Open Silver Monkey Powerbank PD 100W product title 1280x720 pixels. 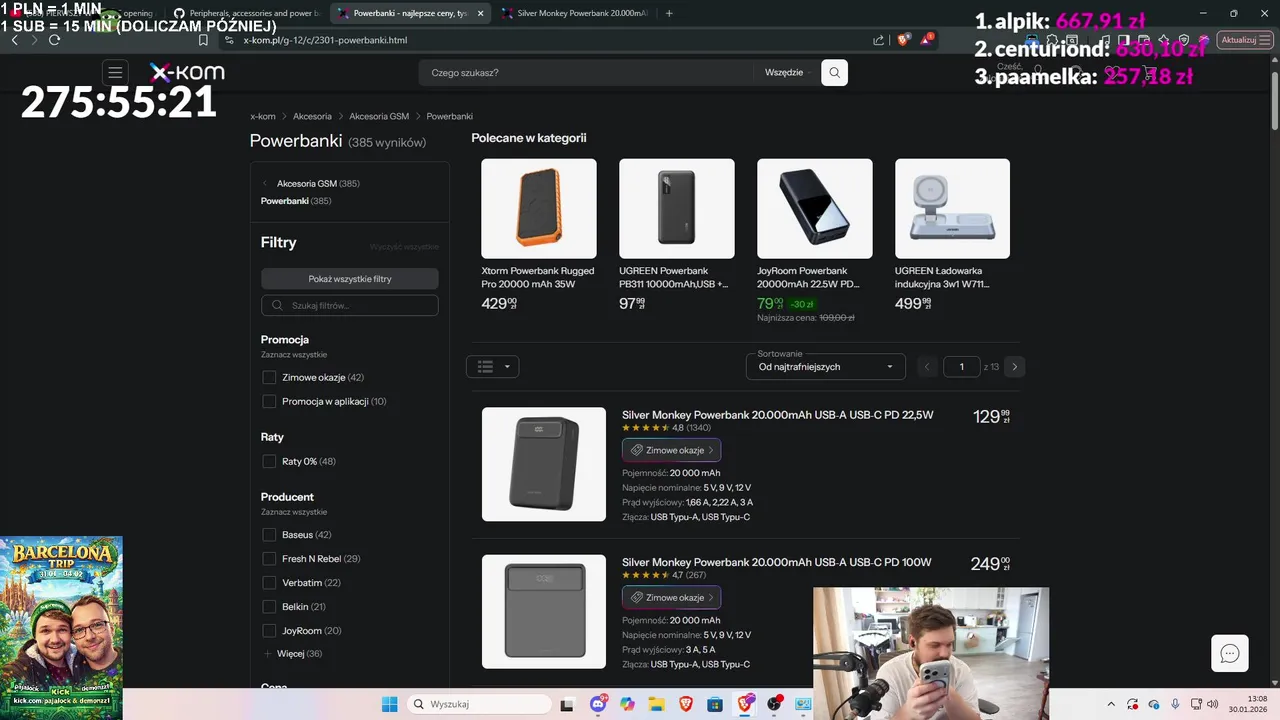click(x=777, y=562)
